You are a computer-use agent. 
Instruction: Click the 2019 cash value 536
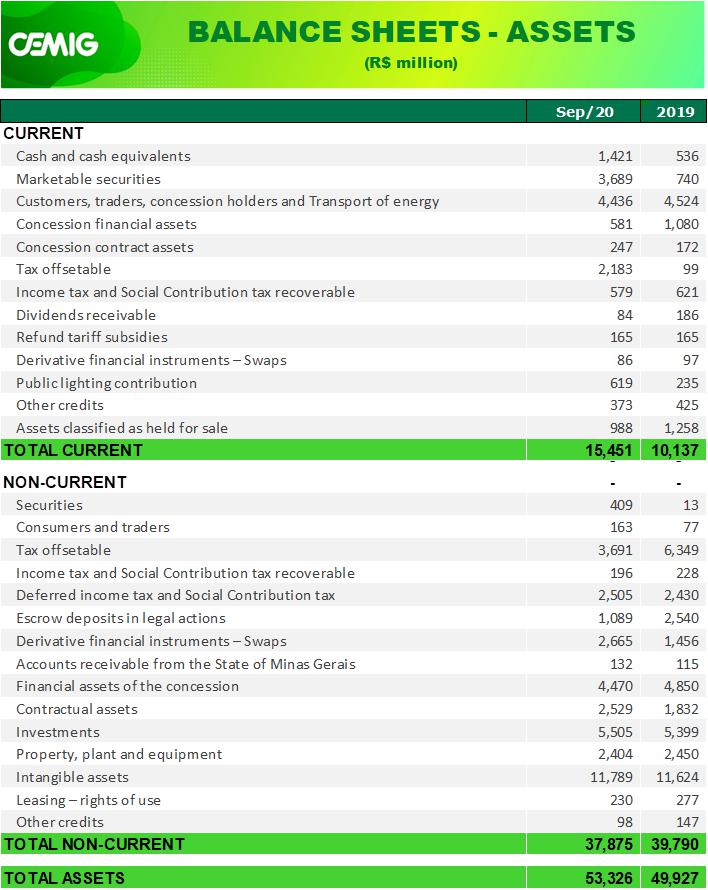pyautogui.click(x=687, y=156)
